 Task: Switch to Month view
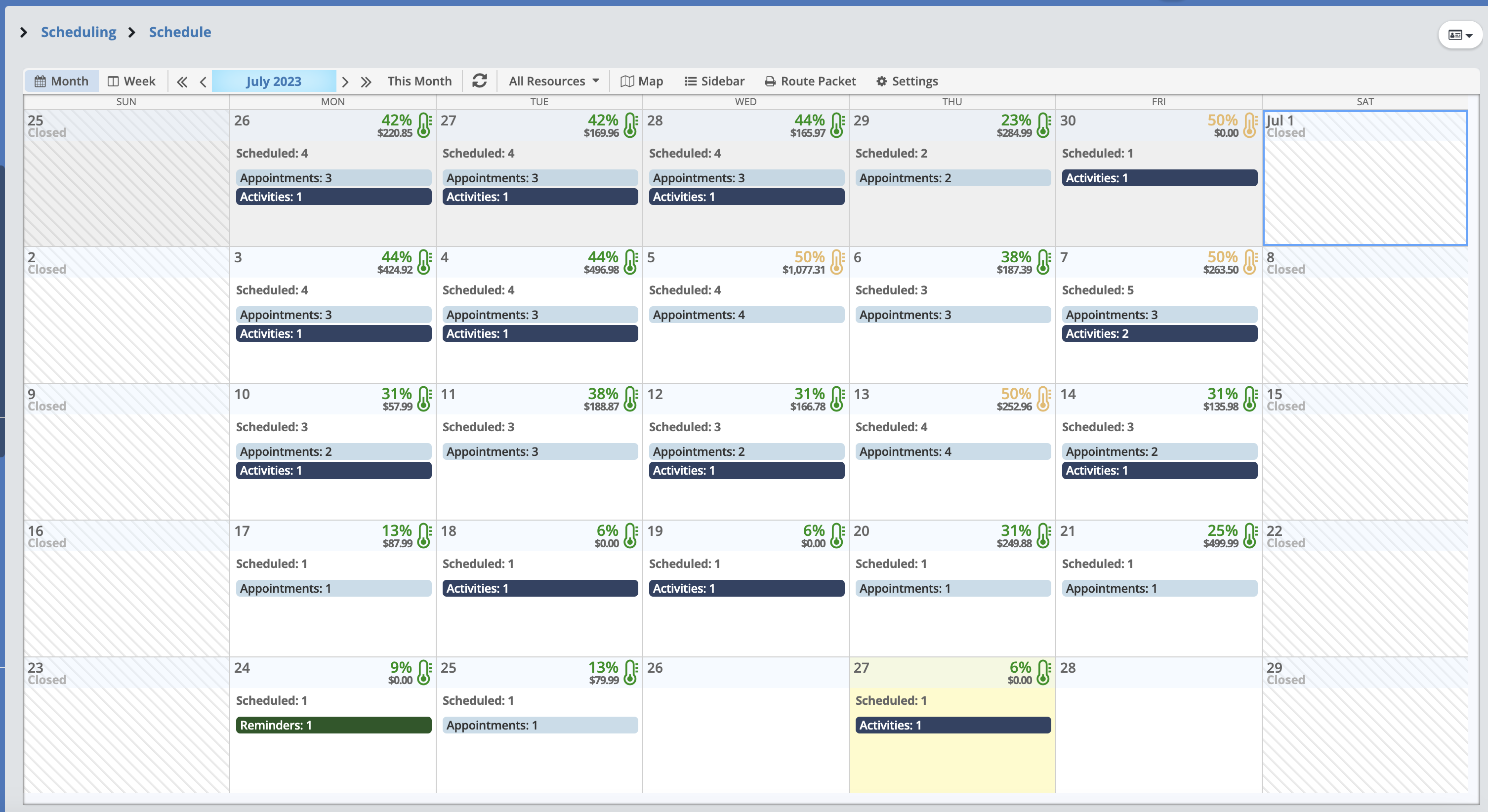coord(61,81)
